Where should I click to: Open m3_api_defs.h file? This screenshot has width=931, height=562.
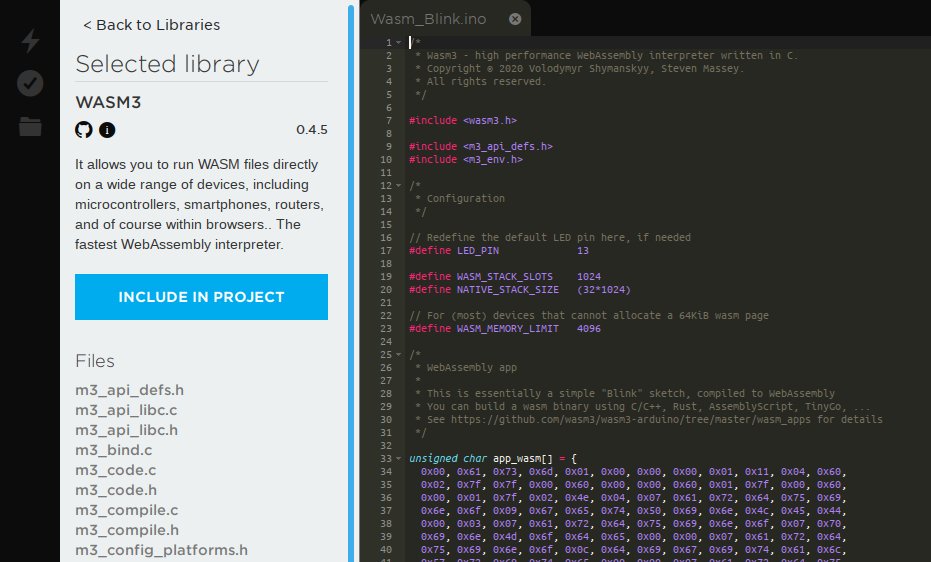(129, 390)
